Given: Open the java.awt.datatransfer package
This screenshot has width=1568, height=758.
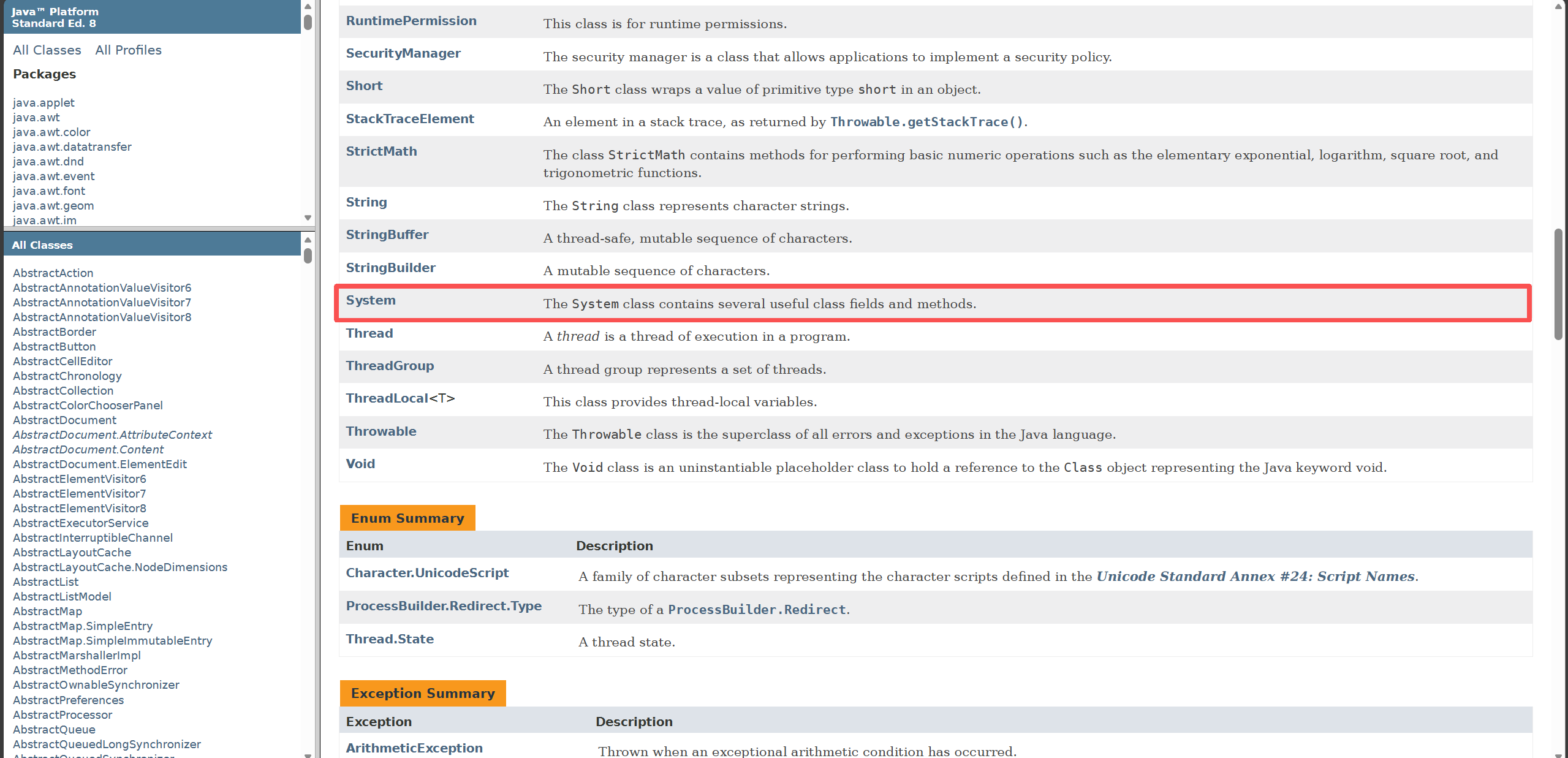Looking at the screenshot, I should pyautogui.click(x=72, y=146).
